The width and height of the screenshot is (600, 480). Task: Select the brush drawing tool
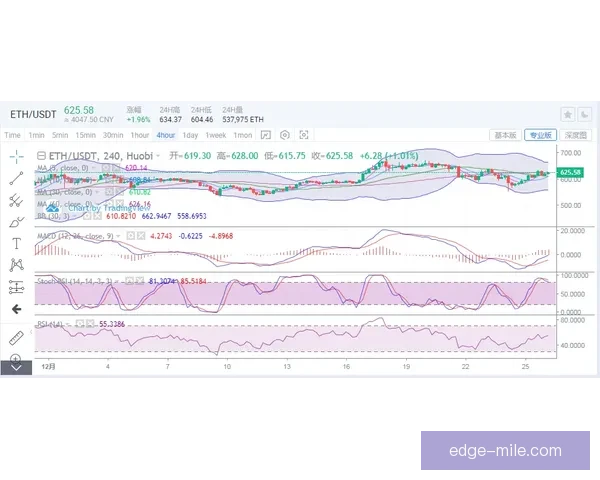click(x=16, y=222)
